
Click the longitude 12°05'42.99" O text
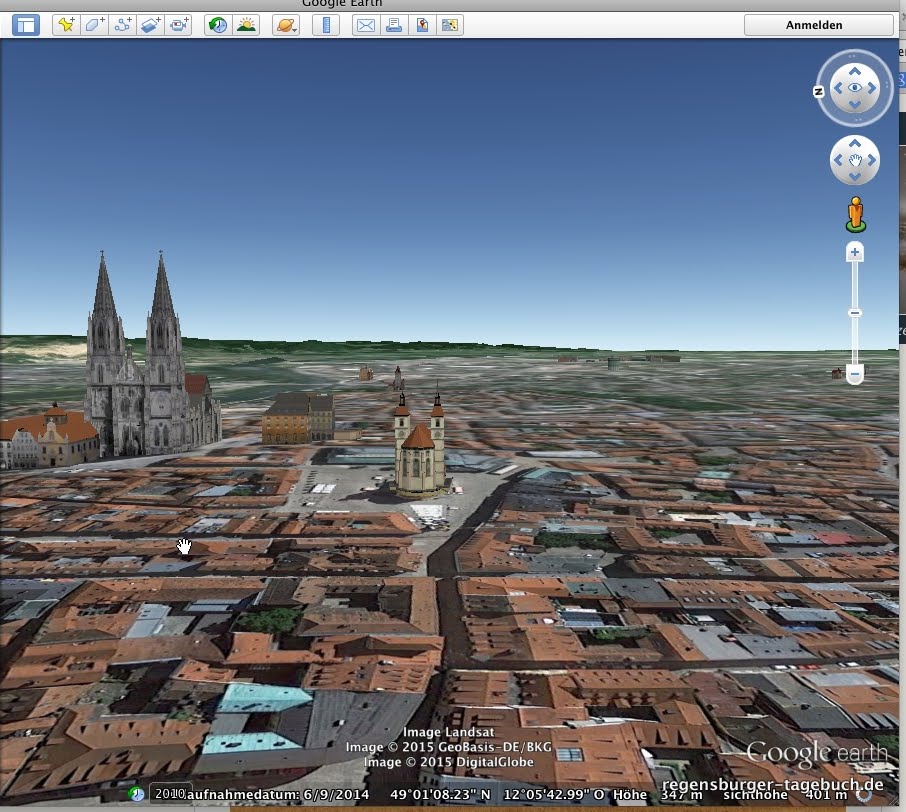point(554,794)
